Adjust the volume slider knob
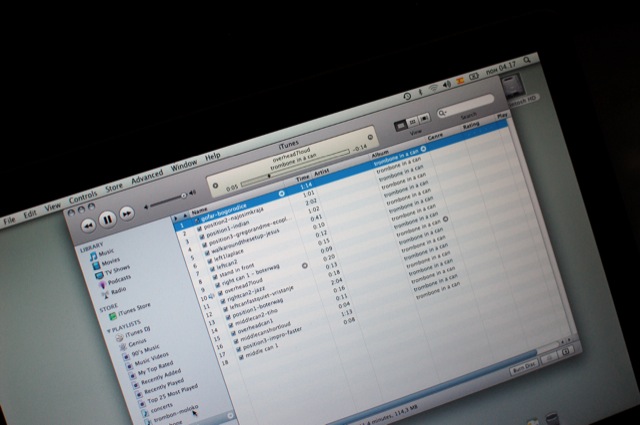Image resolution: width=640 pixels, height=425 pixels. pos(184,196)
